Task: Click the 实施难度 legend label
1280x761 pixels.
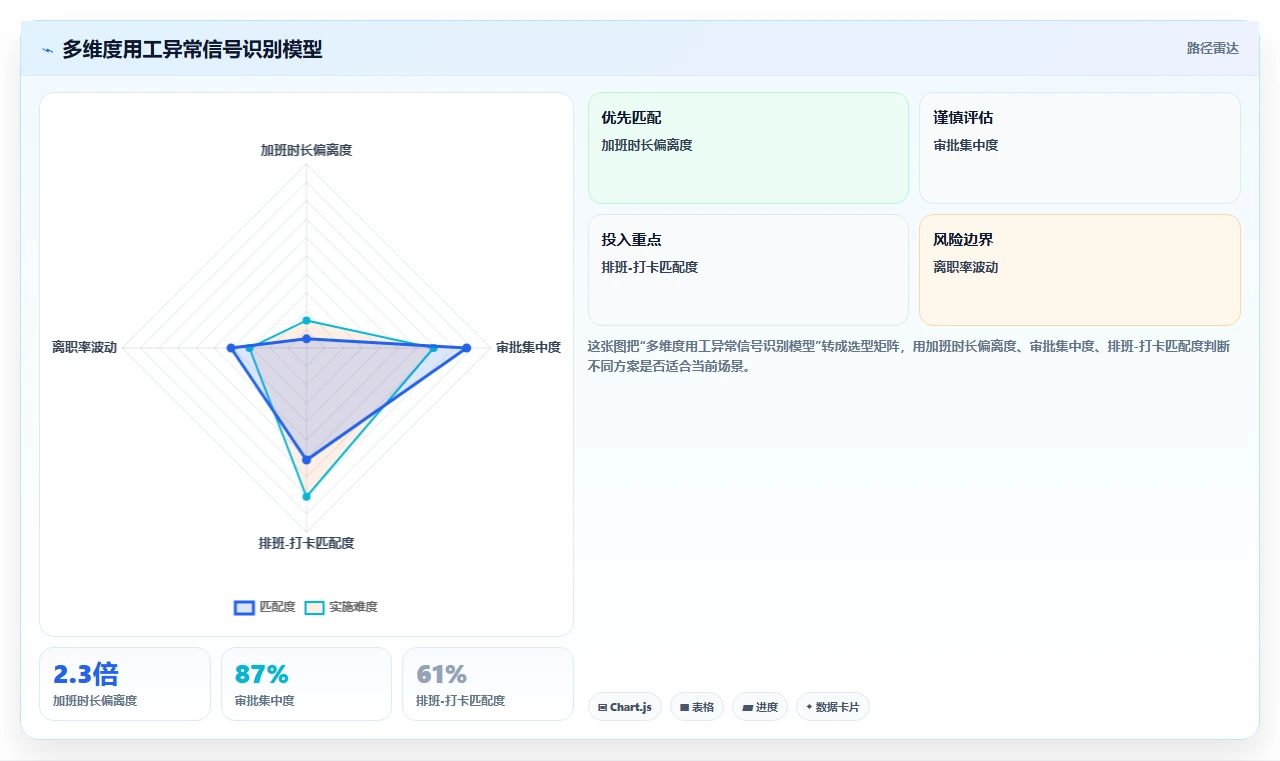Action: click(353, 607)
